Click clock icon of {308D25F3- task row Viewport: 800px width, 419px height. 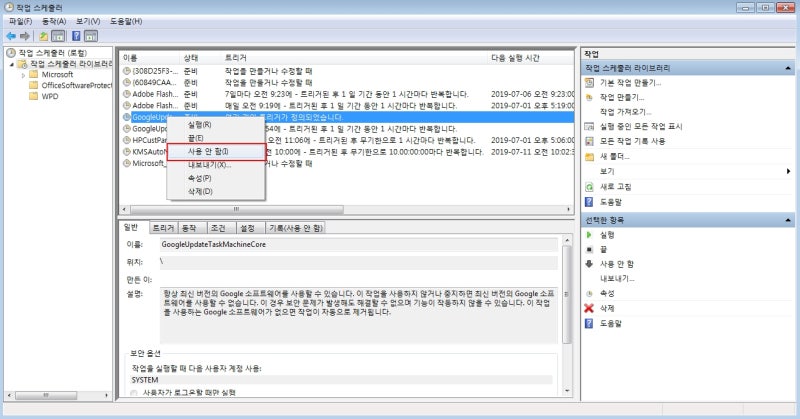pyautogui.click(x=127, y=71)
